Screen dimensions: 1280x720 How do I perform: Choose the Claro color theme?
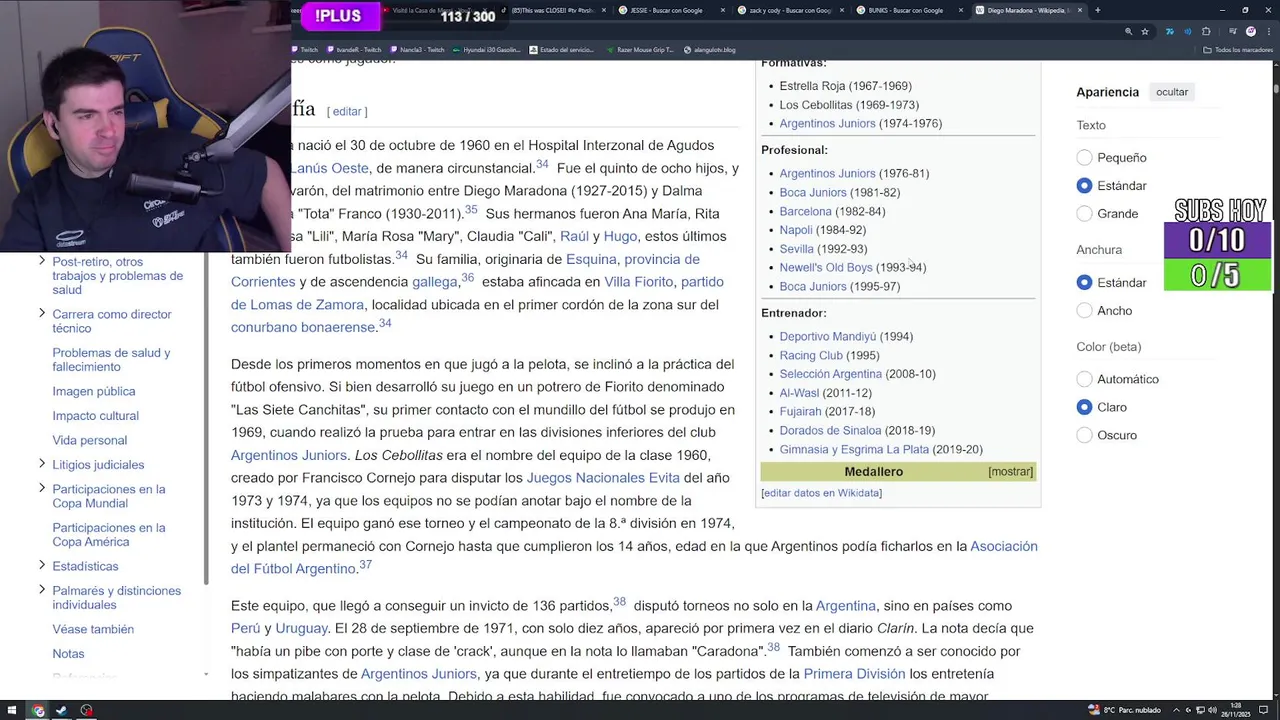1084,407
